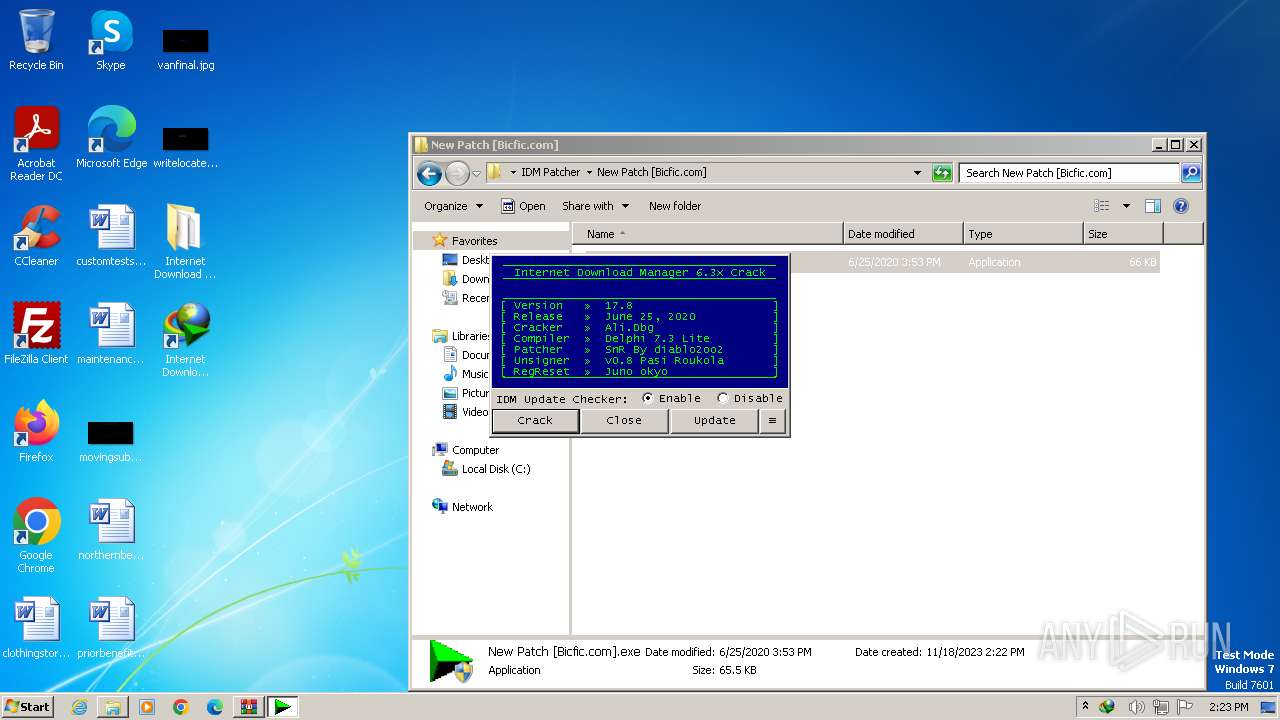The width and height of the screenshot is (1280, 720).
Task: Open Windows Media Player from taskbar
Action: tap(147, 707)
